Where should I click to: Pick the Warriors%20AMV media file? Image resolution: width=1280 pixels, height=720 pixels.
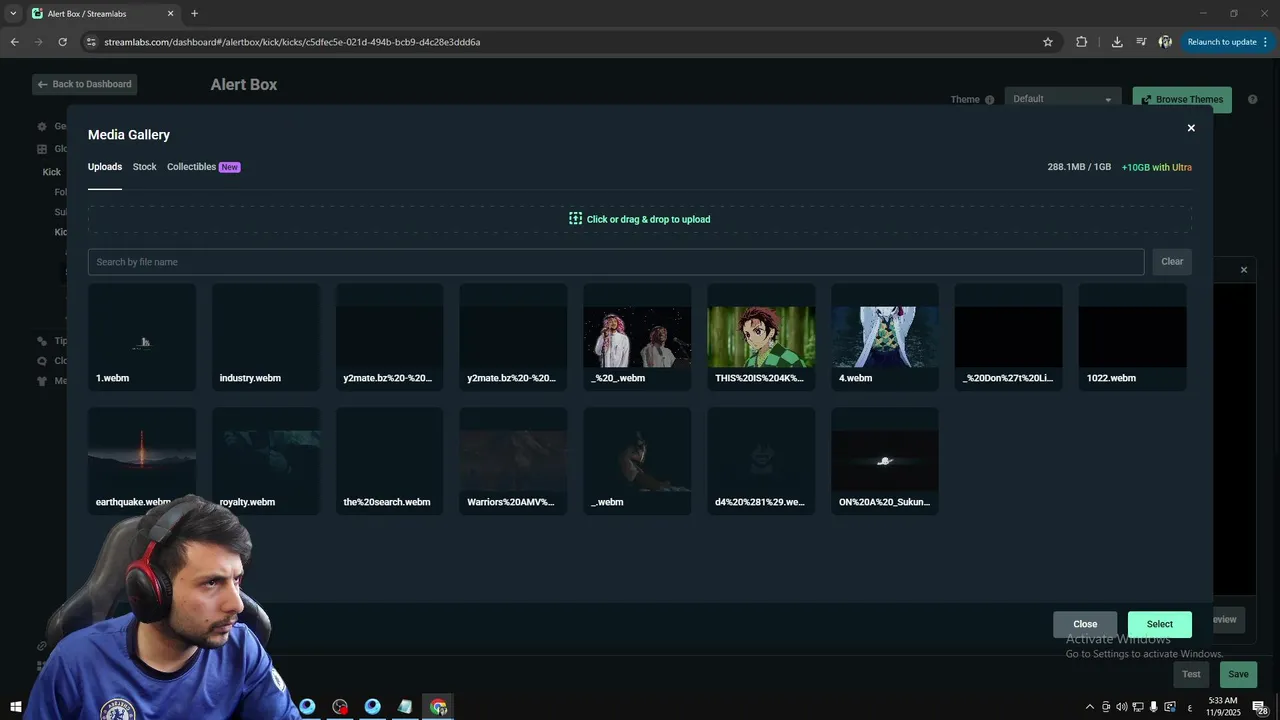[513, 461]
